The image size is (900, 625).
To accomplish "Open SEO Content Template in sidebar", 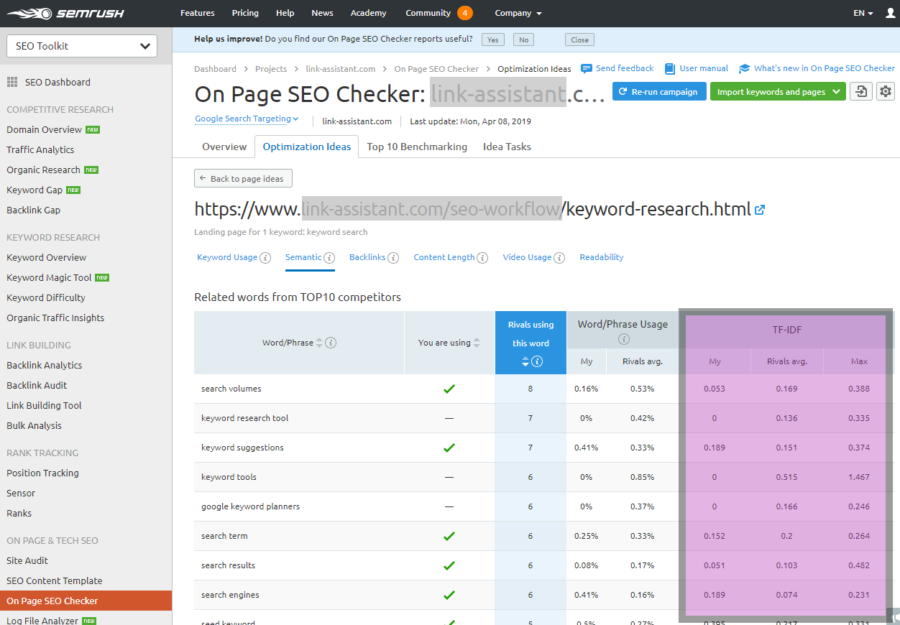I will 54,581.
